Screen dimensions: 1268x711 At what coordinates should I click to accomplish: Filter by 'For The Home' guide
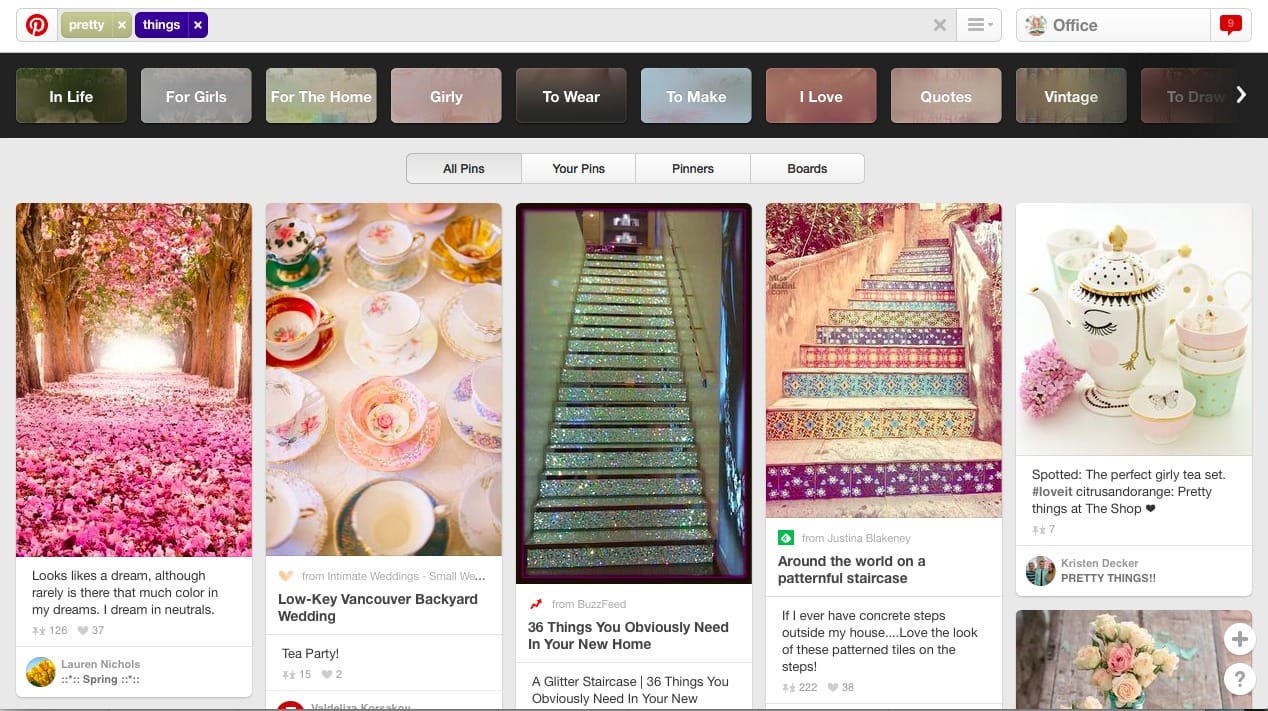[321, 96]
